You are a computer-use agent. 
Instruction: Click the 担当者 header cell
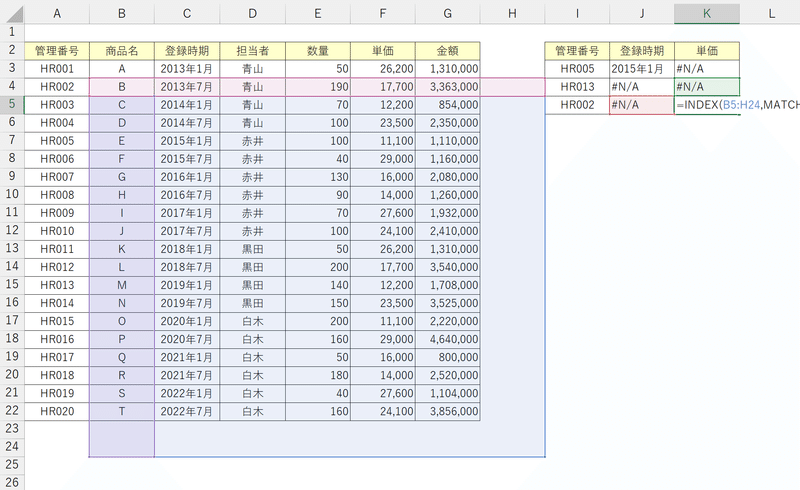[253, 51]
